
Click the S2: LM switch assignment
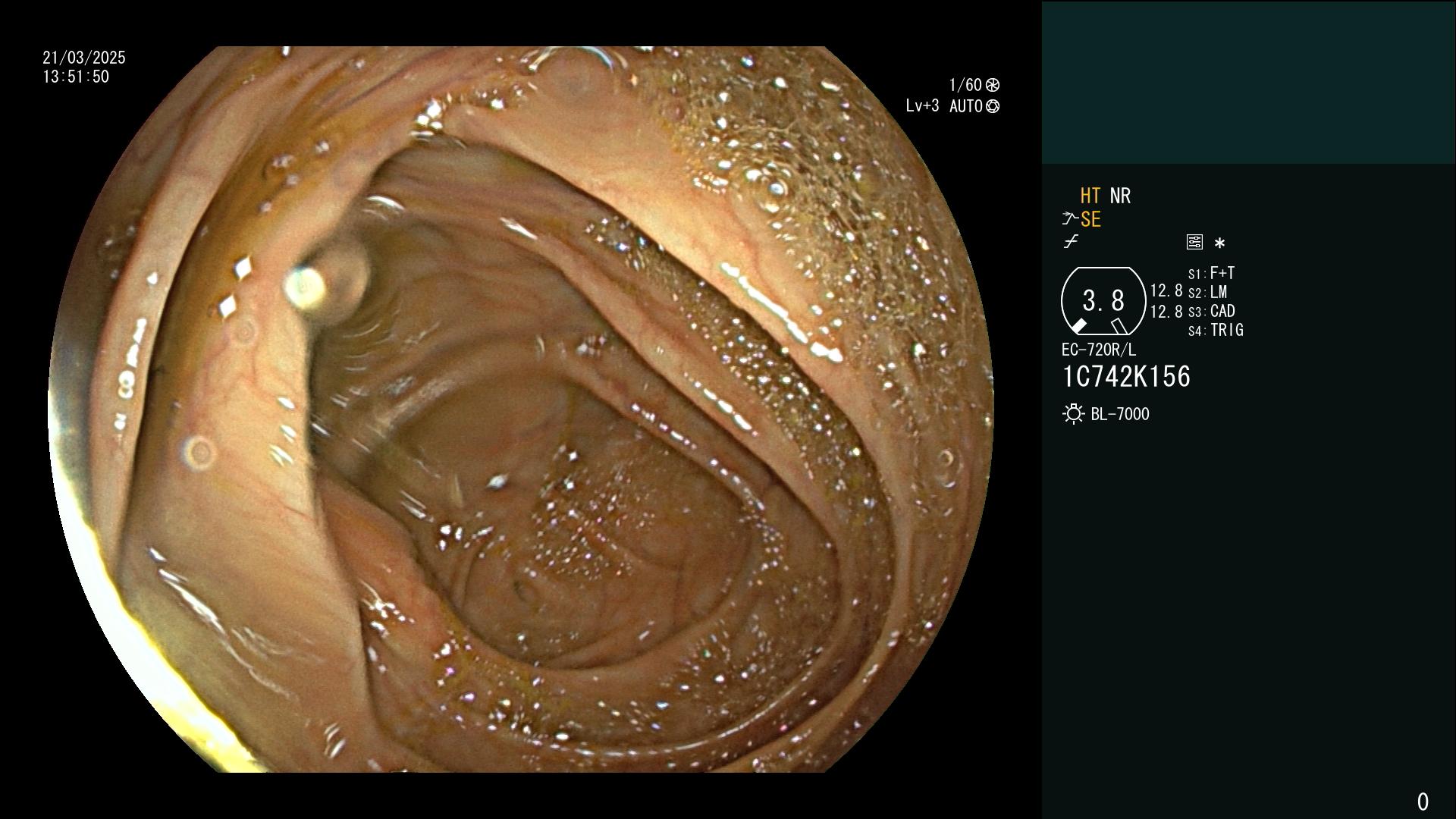tap(1207, 292)
